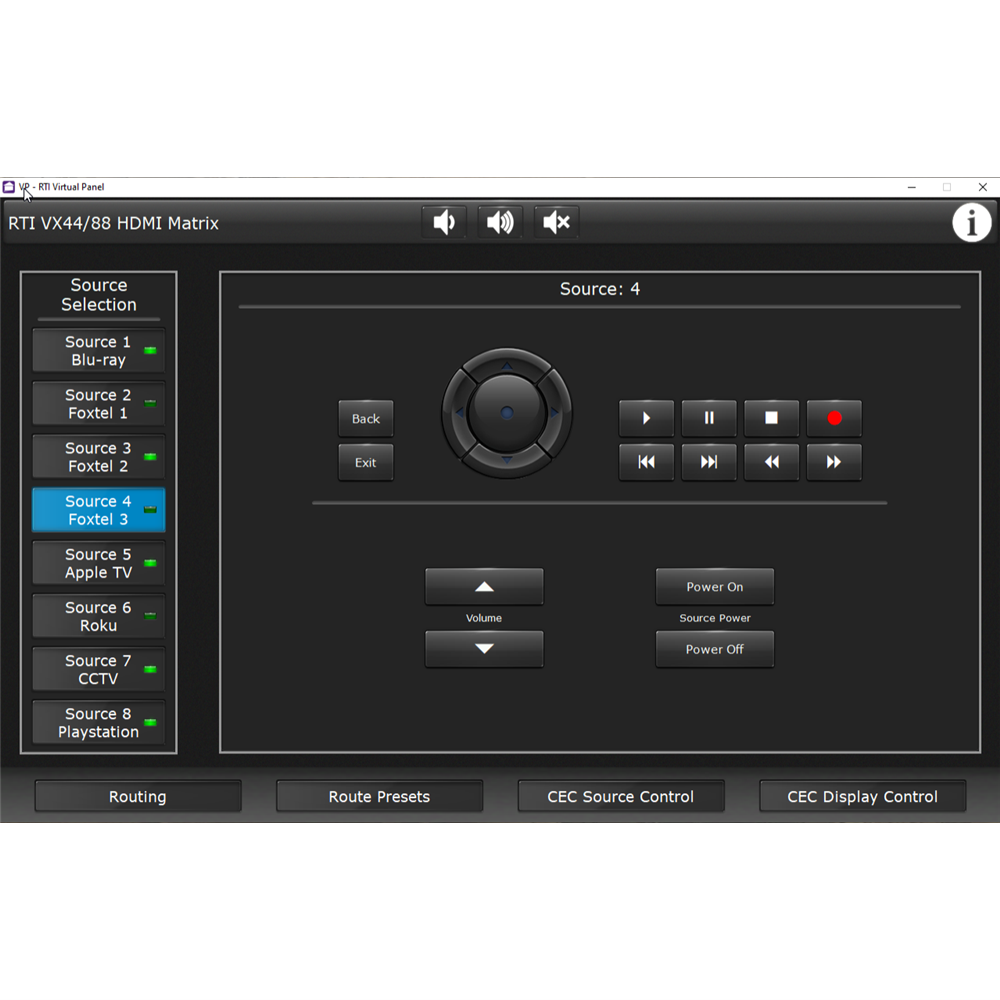The height and width of the screenshot is (1000, 1000).
Task: Select Source 5 Apple TV
Action: point(98,563)
